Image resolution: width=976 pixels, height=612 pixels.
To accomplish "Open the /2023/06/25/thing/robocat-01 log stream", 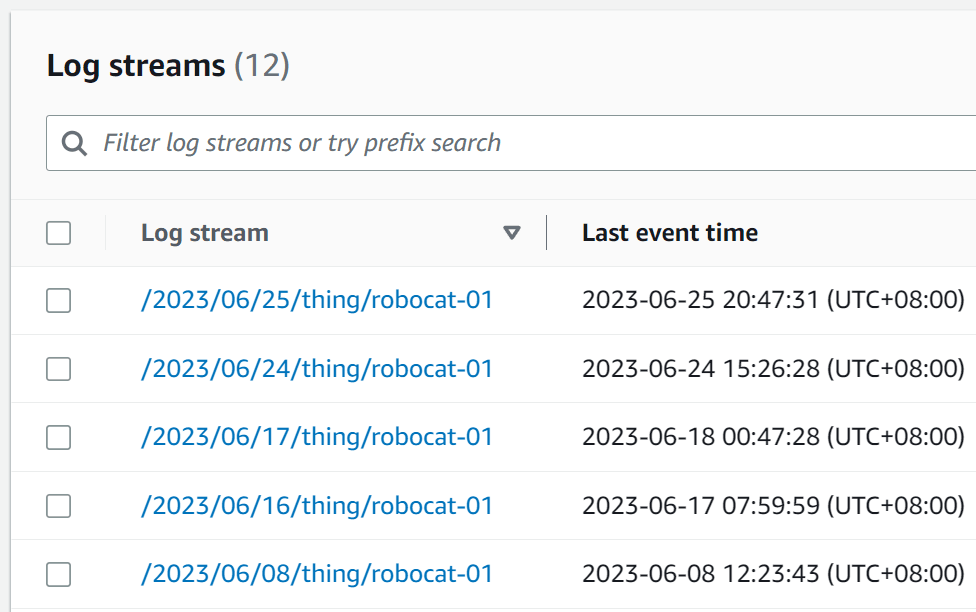I will (x=317, y=300).
